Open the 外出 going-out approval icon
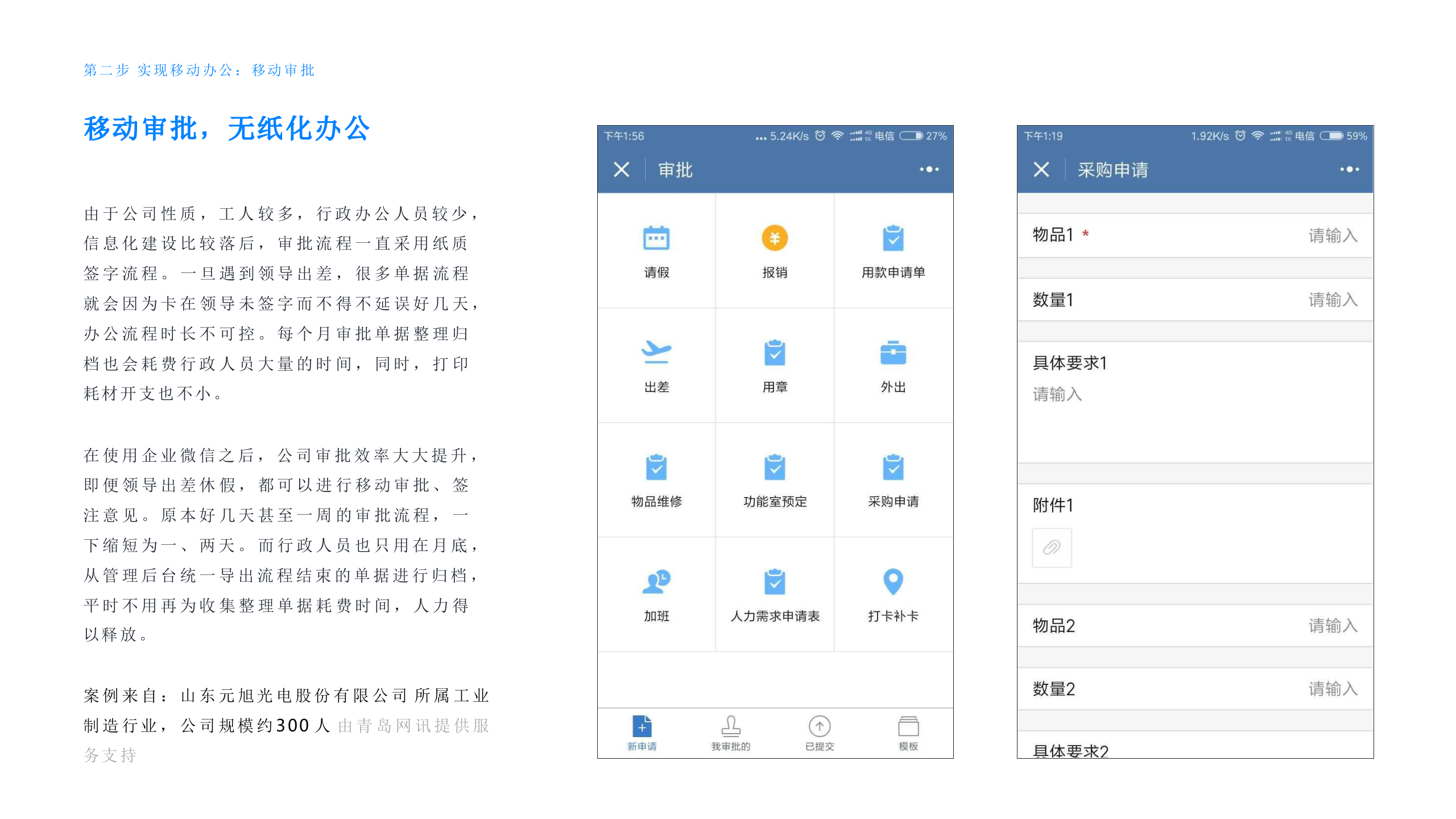Viewport: 1456px width, 819px height. pyautogui.click(x=893, y=364)
